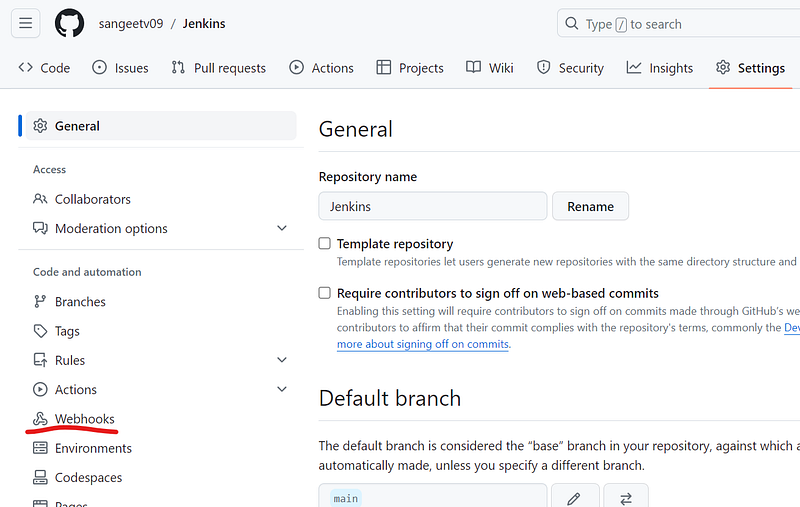800x507 pixels.
Task: Open Tags settings page
Action: pyautogui.click(x=67, y=331)
